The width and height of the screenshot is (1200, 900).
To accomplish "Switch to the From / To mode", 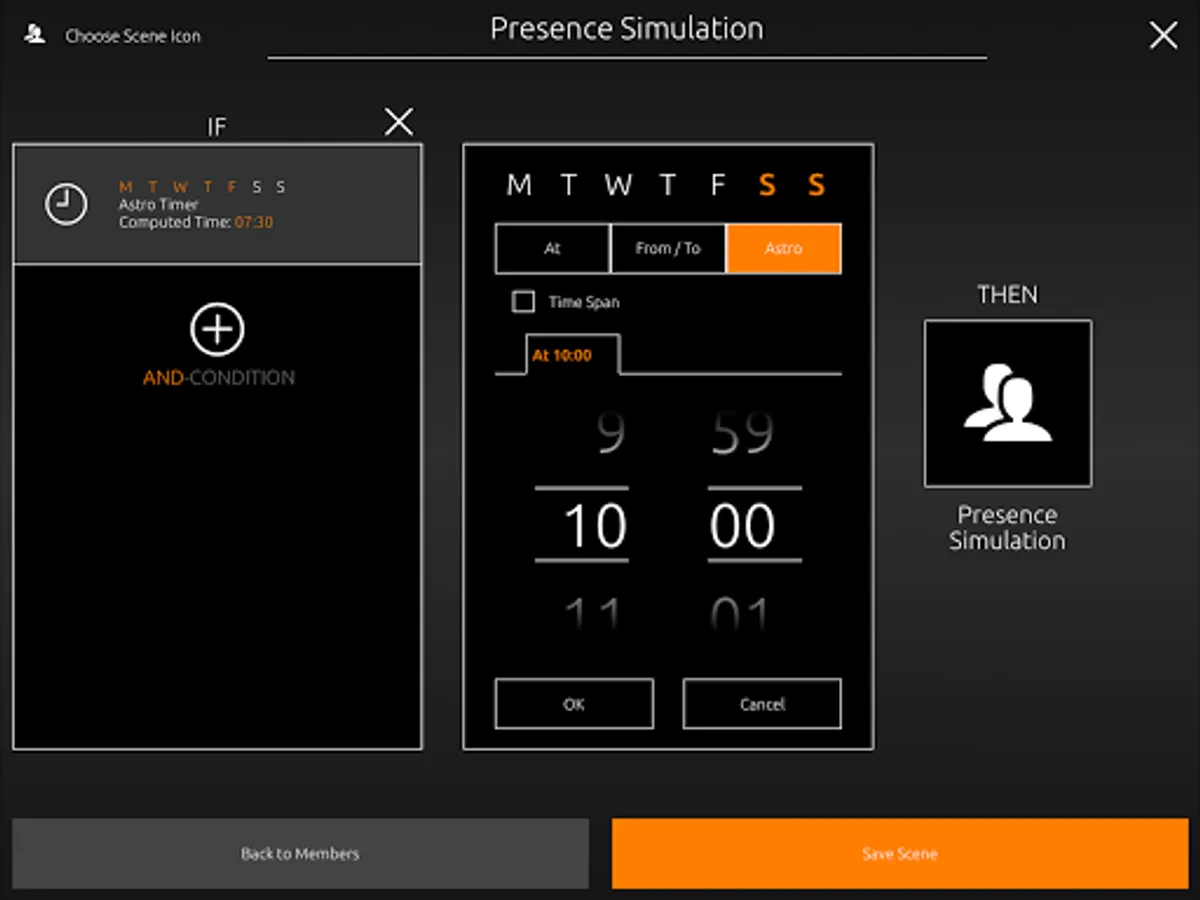I will pos(668,248).
